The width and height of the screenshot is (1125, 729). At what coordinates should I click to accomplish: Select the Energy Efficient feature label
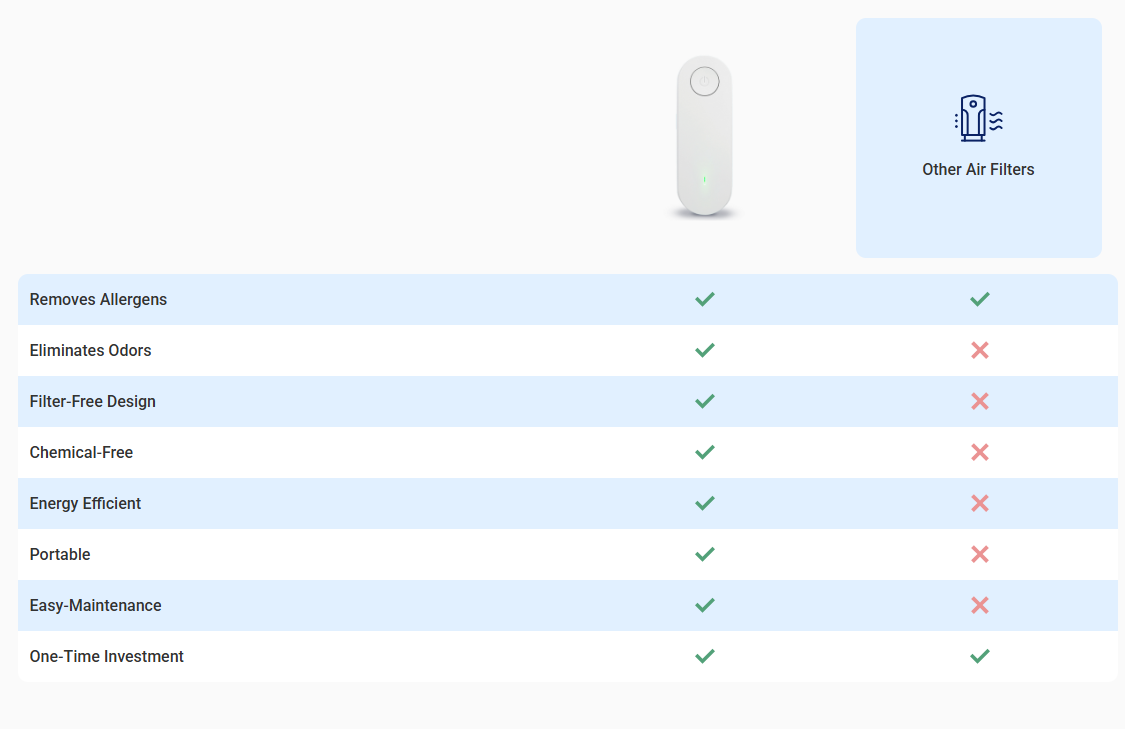85,503
